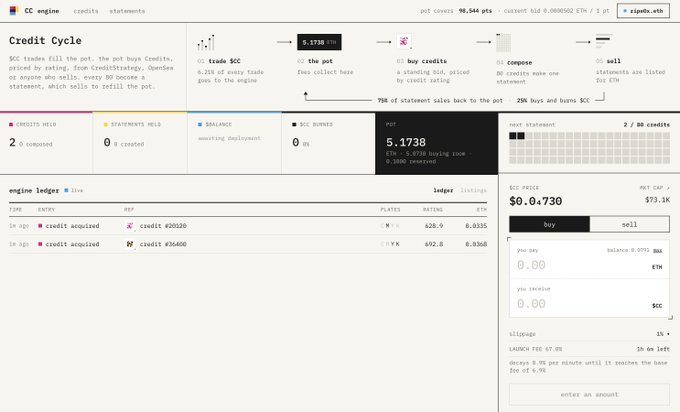Screen dimensions: 680x412
Task: Switch to the listings tab
Action: tap(473, 190)
